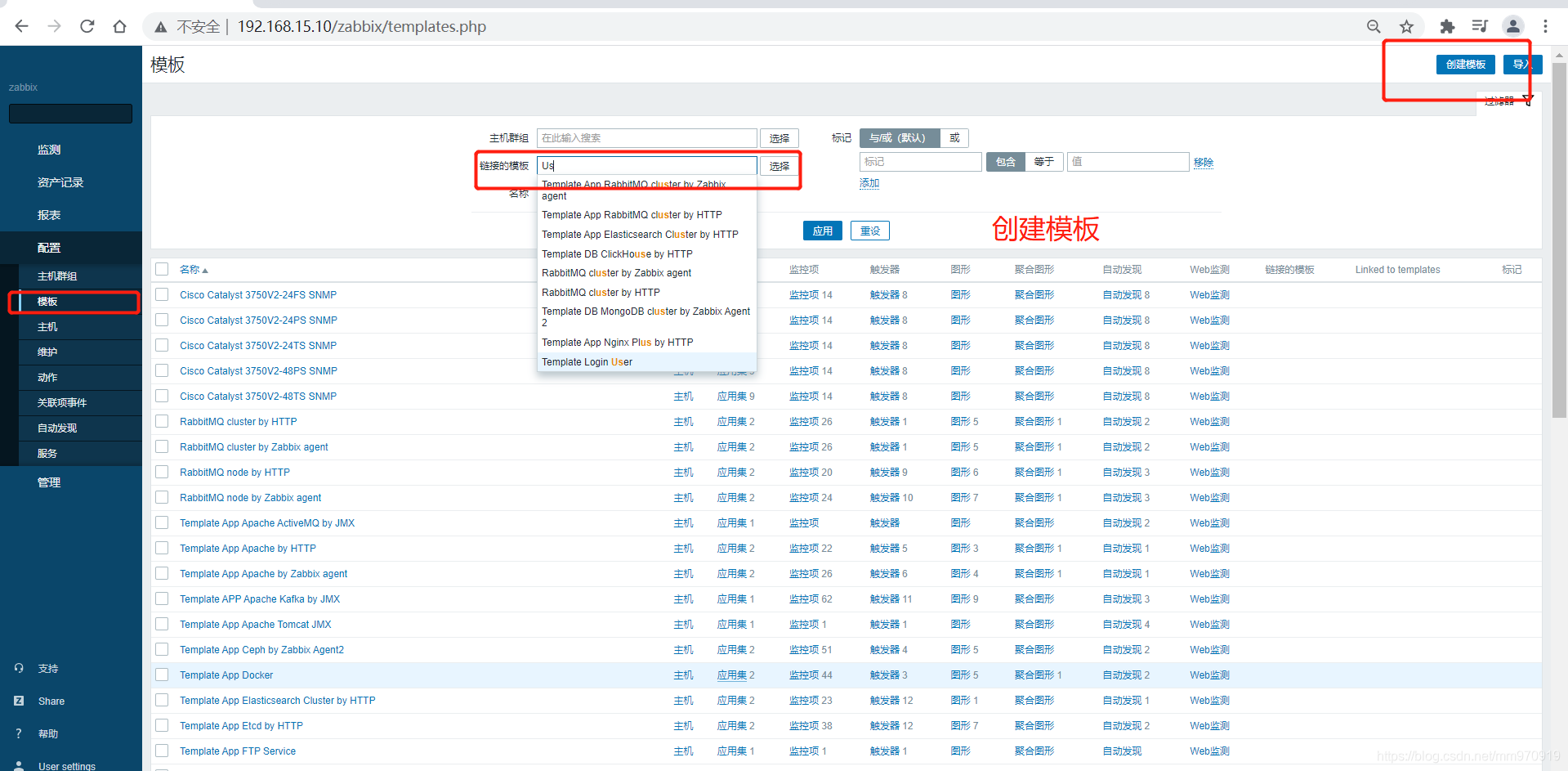
Task: Choose Template App RabbitMQ cluster by HTTP suggestion
Action: click(646, 215)
